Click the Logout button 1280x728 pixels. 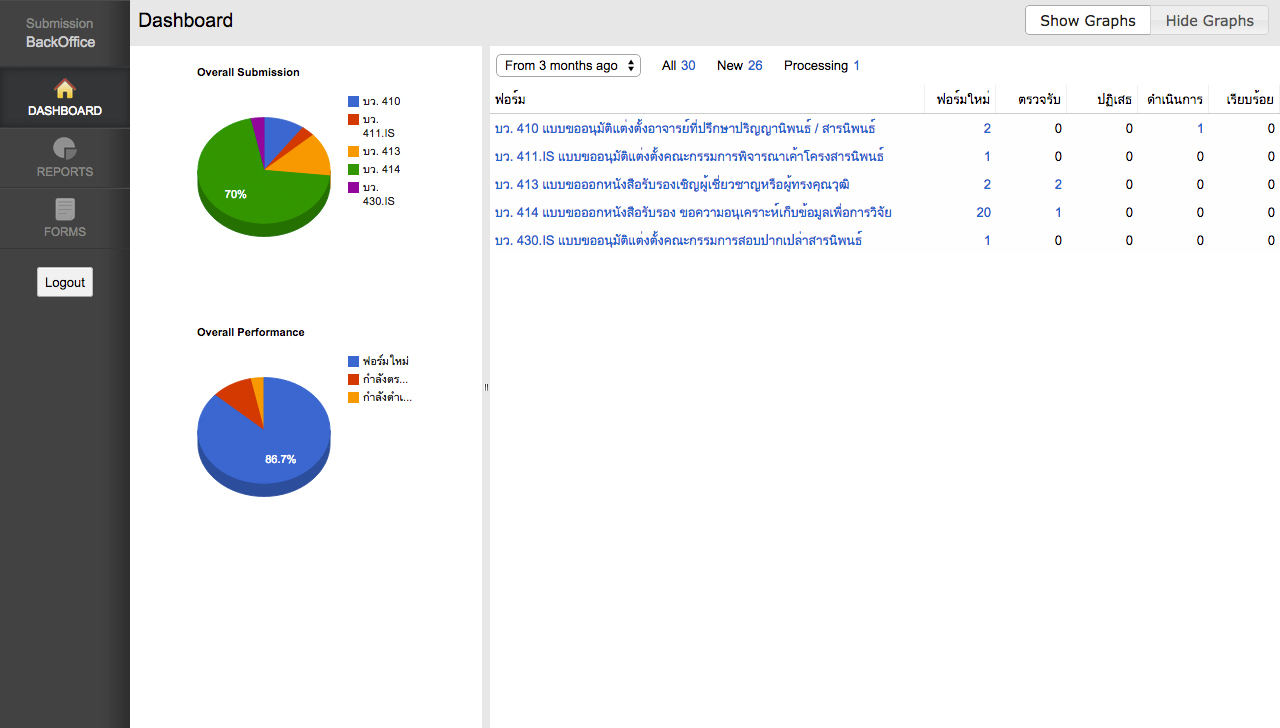click(65, 282)
